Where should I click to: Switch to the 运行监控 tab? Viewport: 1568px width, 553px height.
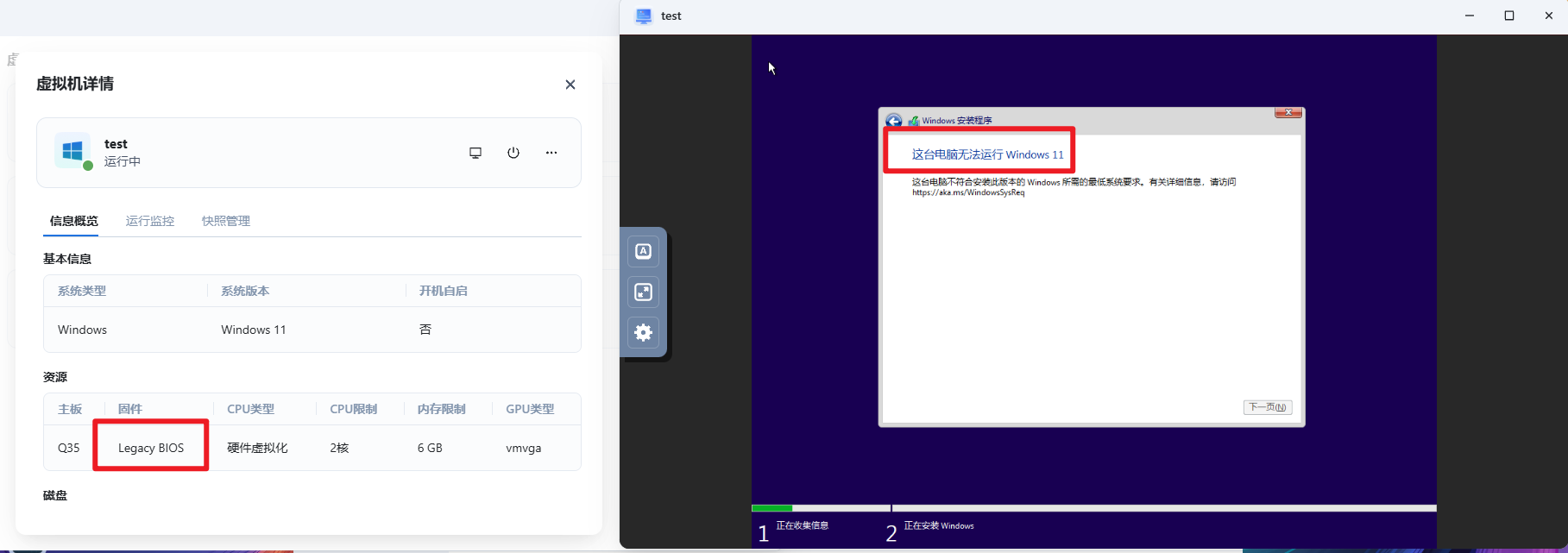point(150,221)
